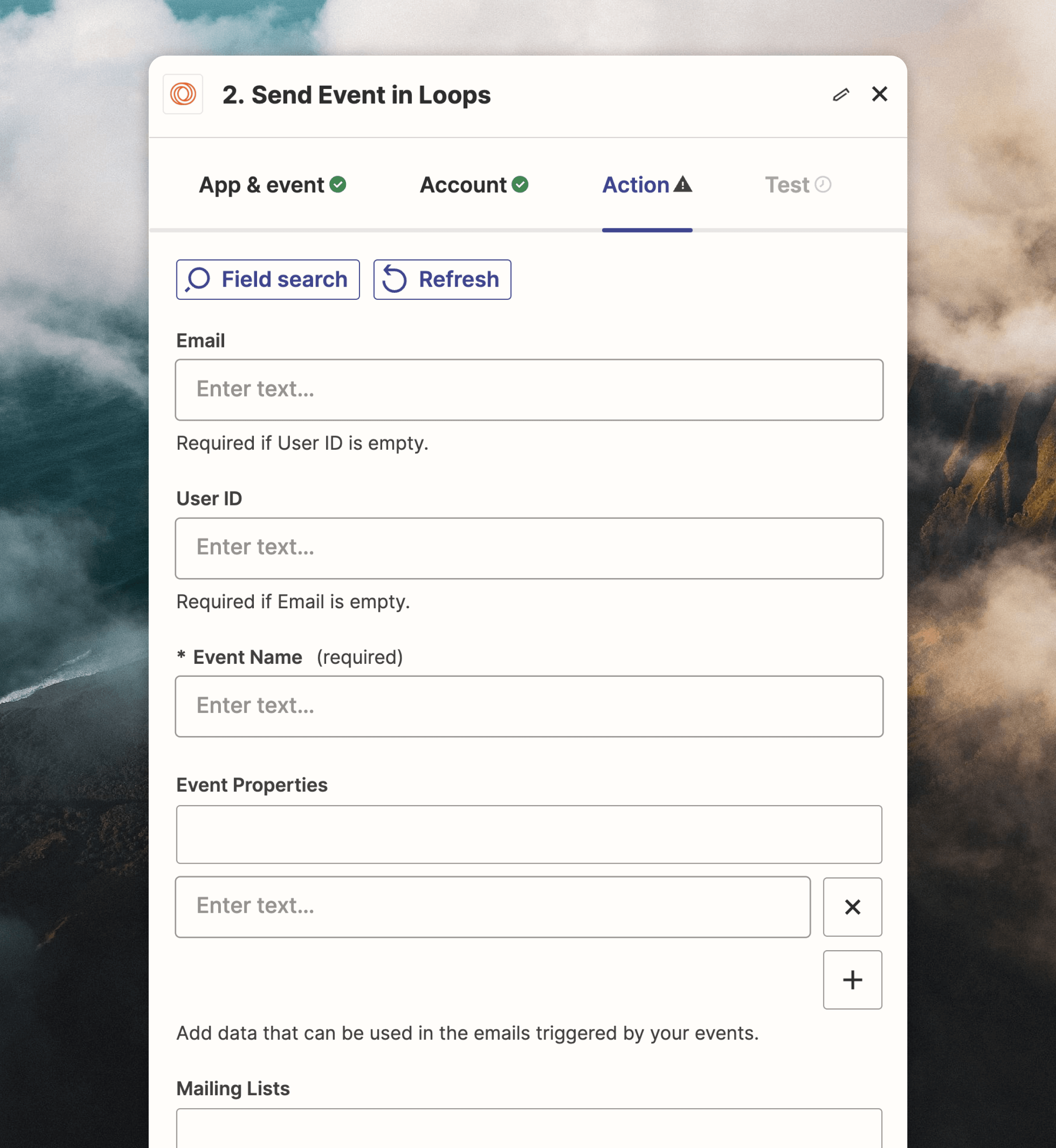Click the 'Event Name' label
Image resolution: width=1056 pixels, height=1148 pixels.
(x=247, y=657)
